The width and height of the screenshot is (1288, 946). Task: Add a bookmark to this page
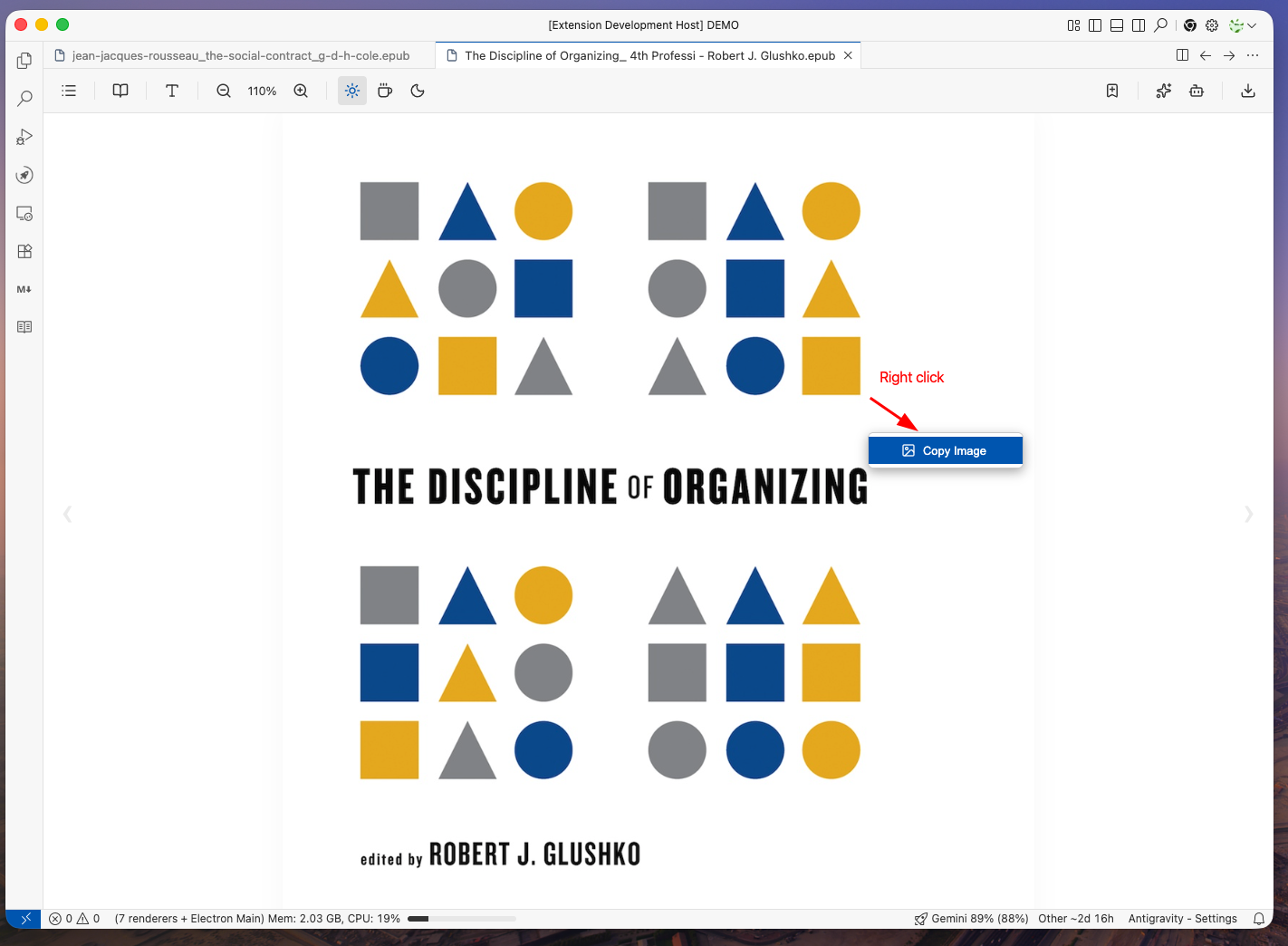click(x=1112, y=91)
